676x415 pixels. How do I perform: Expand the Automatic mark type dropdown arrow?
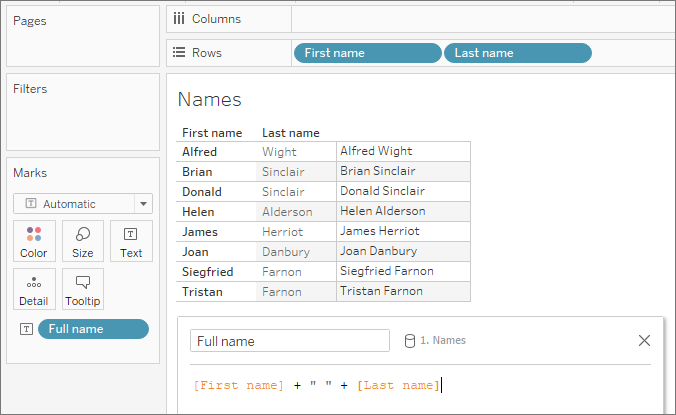[x=144, y=204]
